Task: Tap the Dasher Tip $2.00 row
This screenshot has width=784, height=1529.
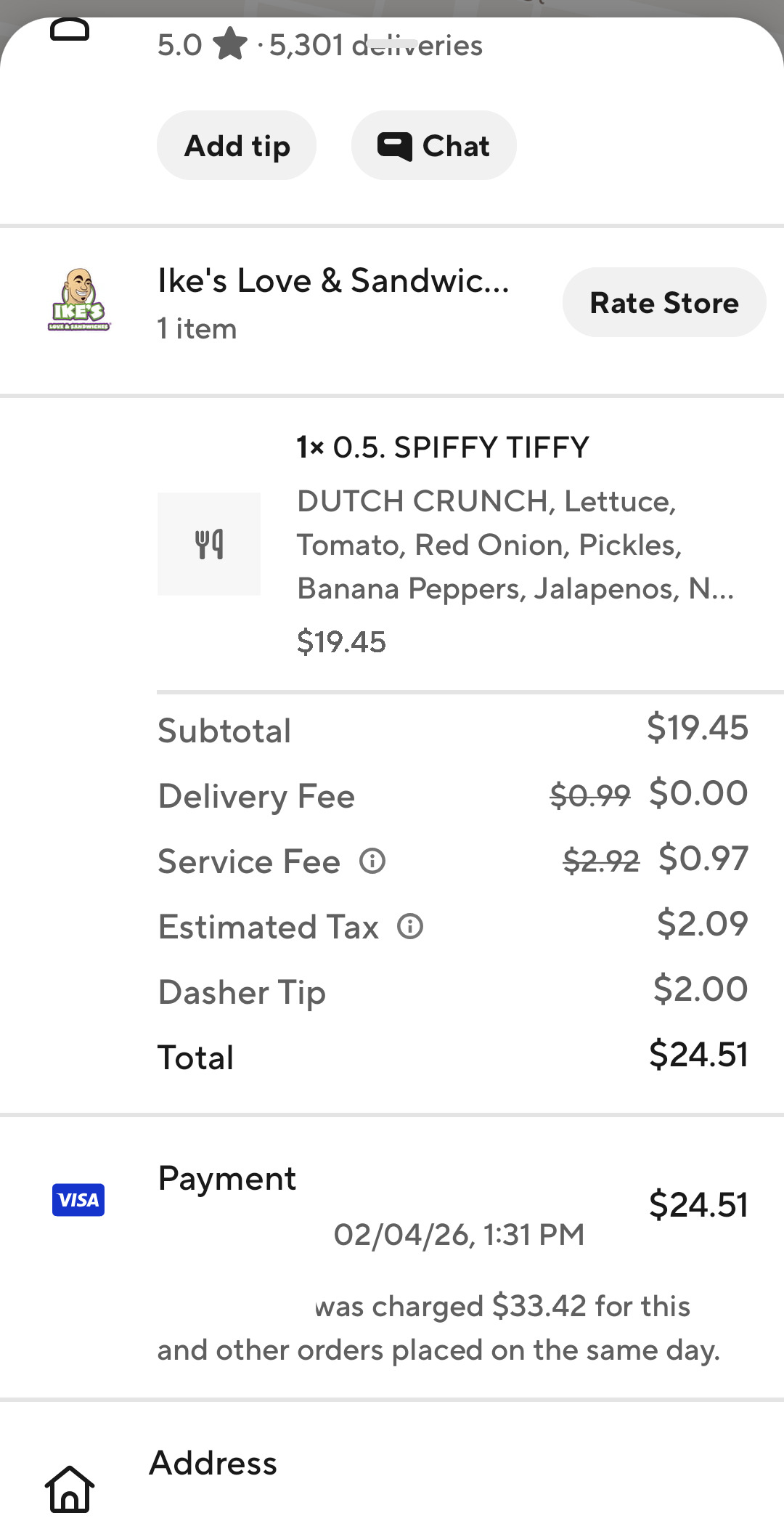Action: point(453,991)
